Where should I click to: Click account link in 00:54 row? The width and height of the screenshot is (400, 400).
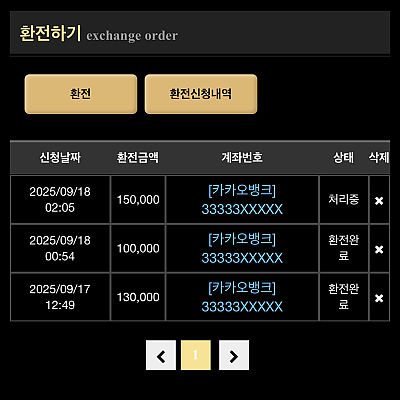[x=242, y=249]
